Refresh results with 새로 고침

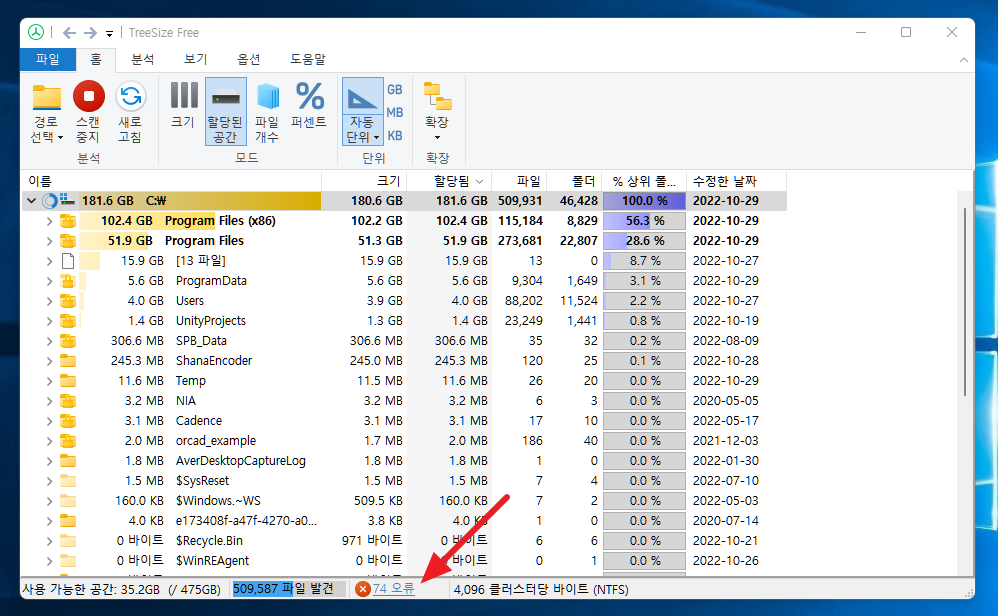tap(130, 113)
